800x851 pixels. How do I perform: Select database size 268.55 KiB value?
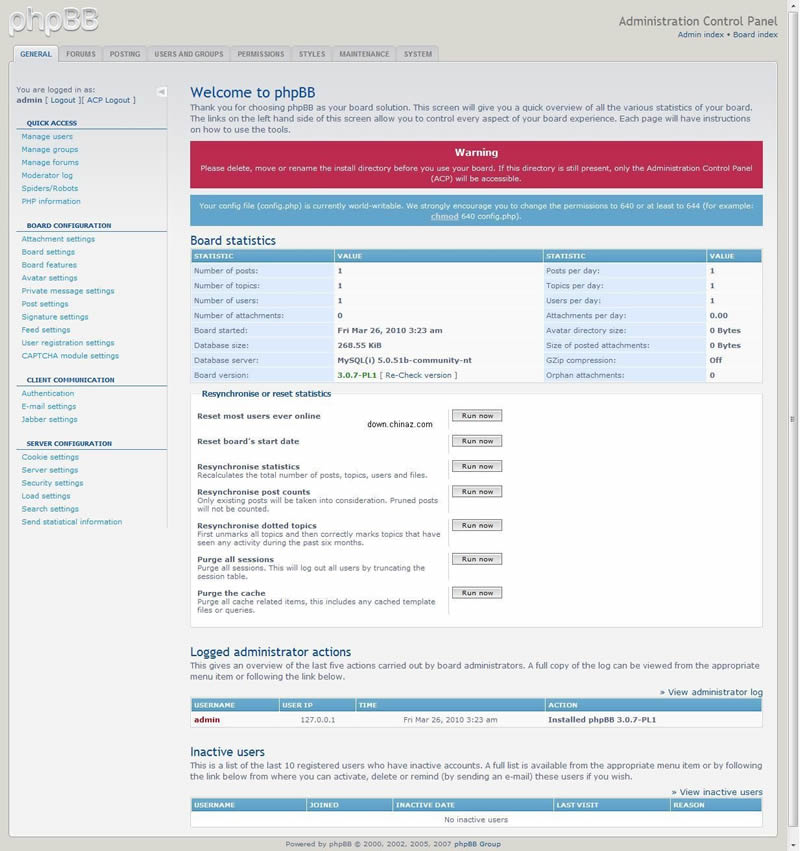point(359,346)
